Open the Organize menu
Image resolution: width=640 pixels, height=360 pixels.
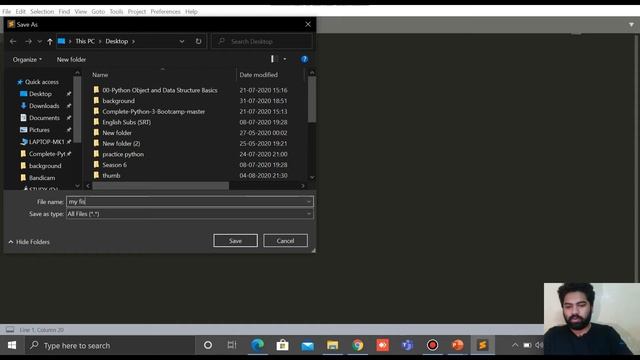(27, 60)
